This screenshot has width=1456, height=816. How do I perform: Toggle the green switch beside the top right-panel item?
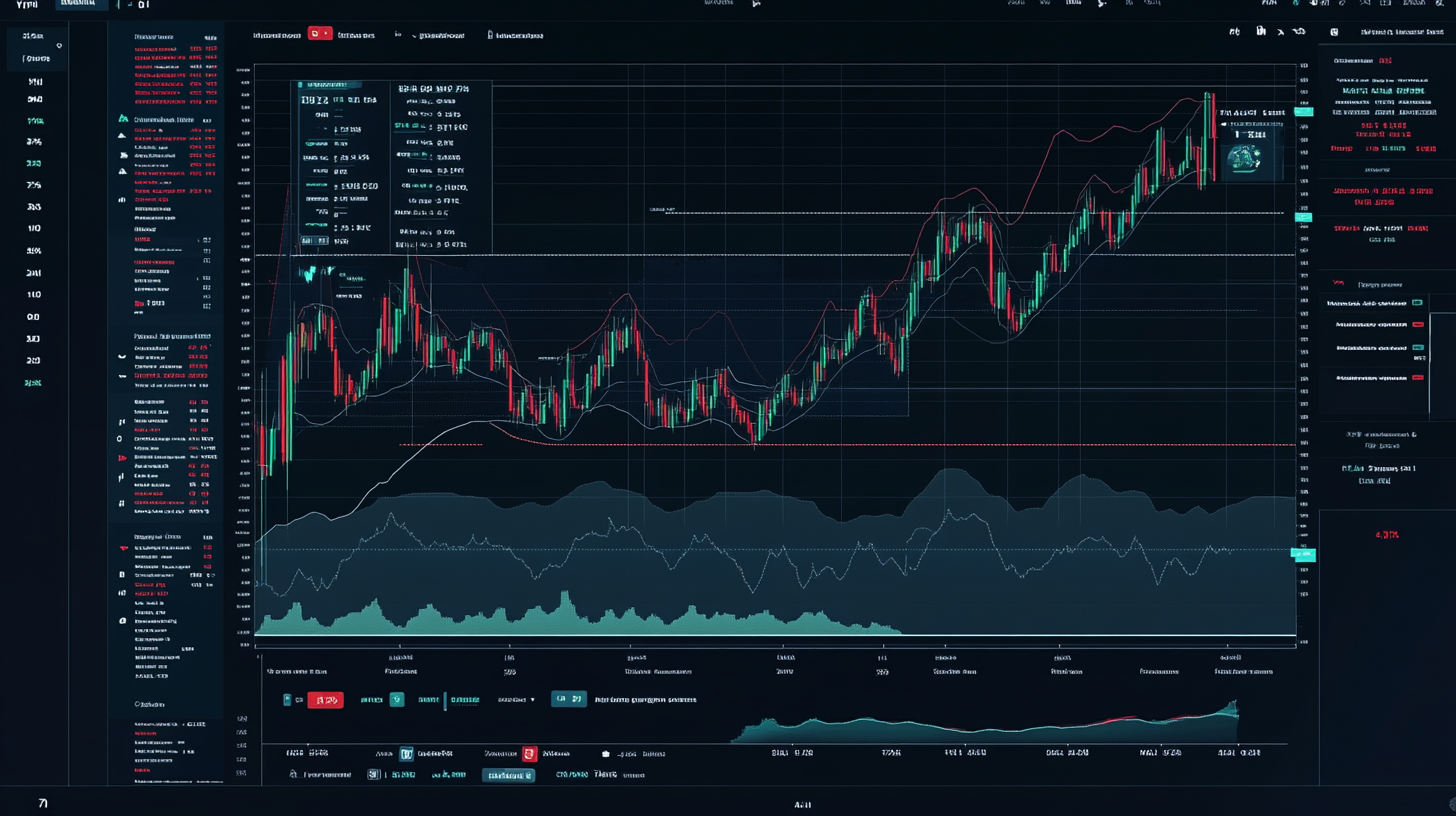point(1417,303)
